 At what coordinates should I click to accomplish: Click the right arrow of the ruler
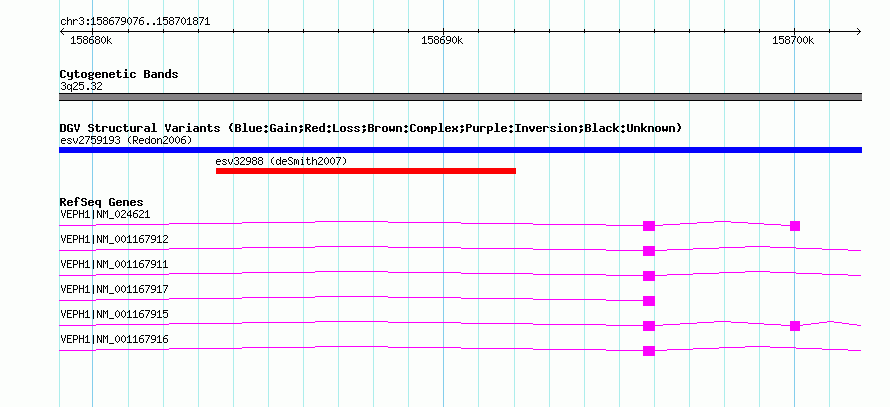[858, 32]
